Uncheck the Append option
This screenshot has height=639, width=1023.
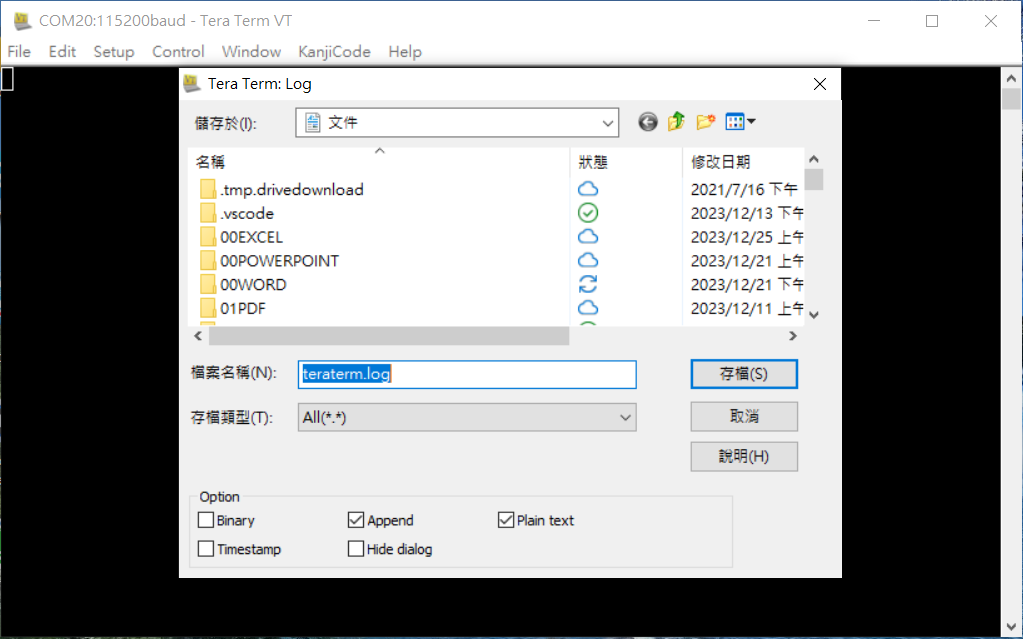click(x=356, y=520)
